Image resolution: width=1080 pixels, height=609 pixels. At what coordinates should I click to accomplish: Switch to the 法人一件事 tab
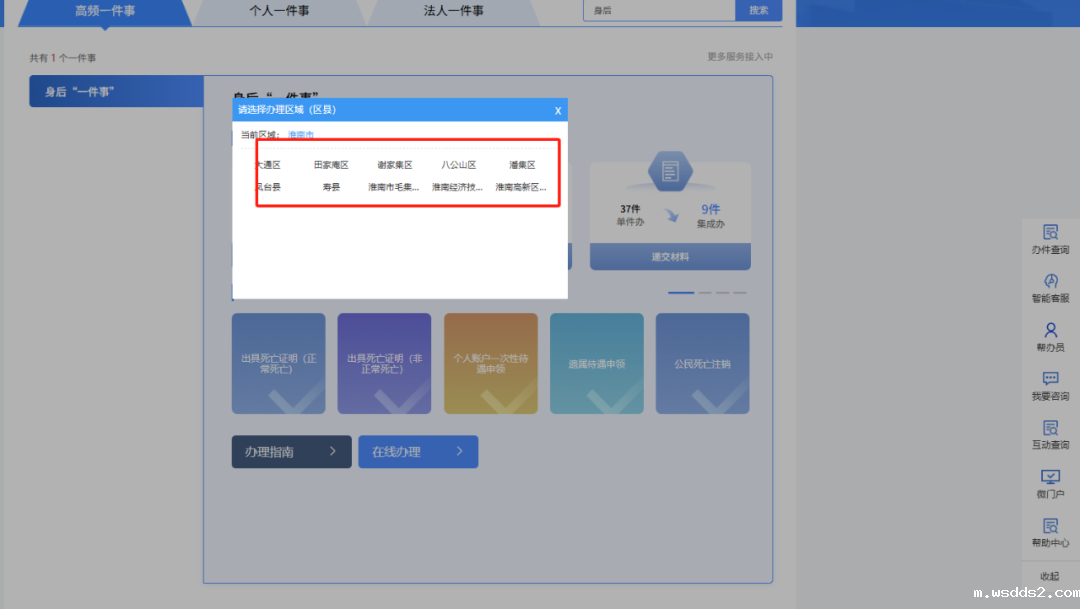pyautogui.click(x=453, y=11)
